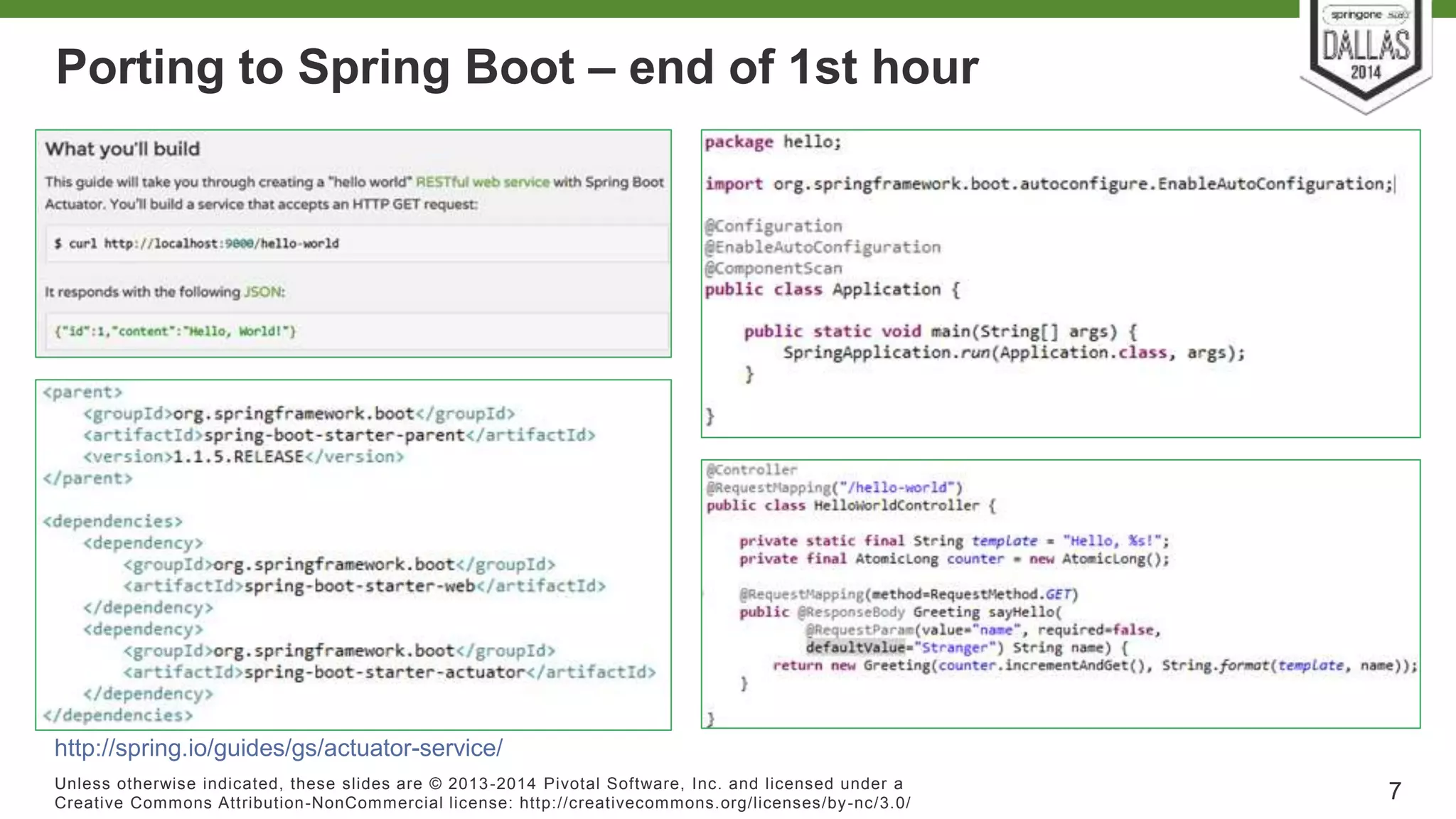
Task: Click 'public class Application' declaration
Action: tap(833, 289)
